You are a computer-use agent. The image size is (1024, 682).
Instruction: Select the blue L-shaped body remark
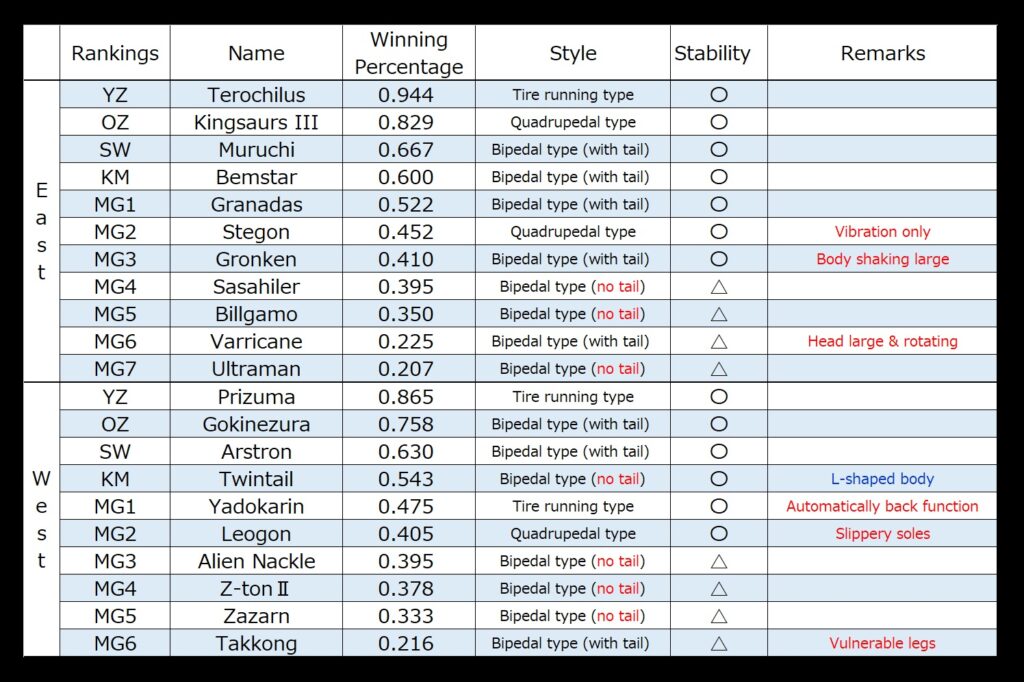pos(882,479)
